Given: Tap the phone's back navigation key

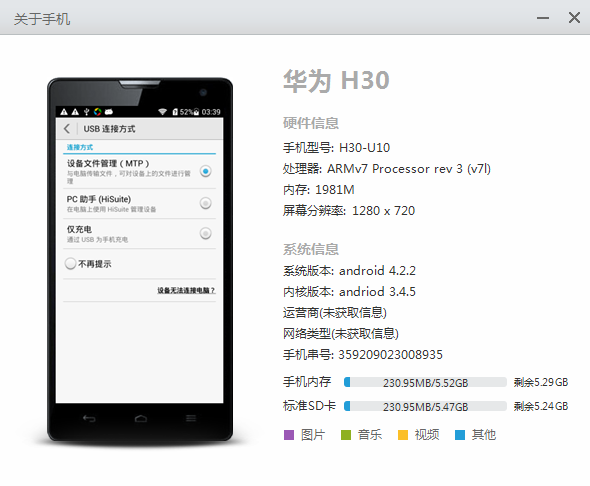Looking at the screenshot, I should (x=89, y=418).
